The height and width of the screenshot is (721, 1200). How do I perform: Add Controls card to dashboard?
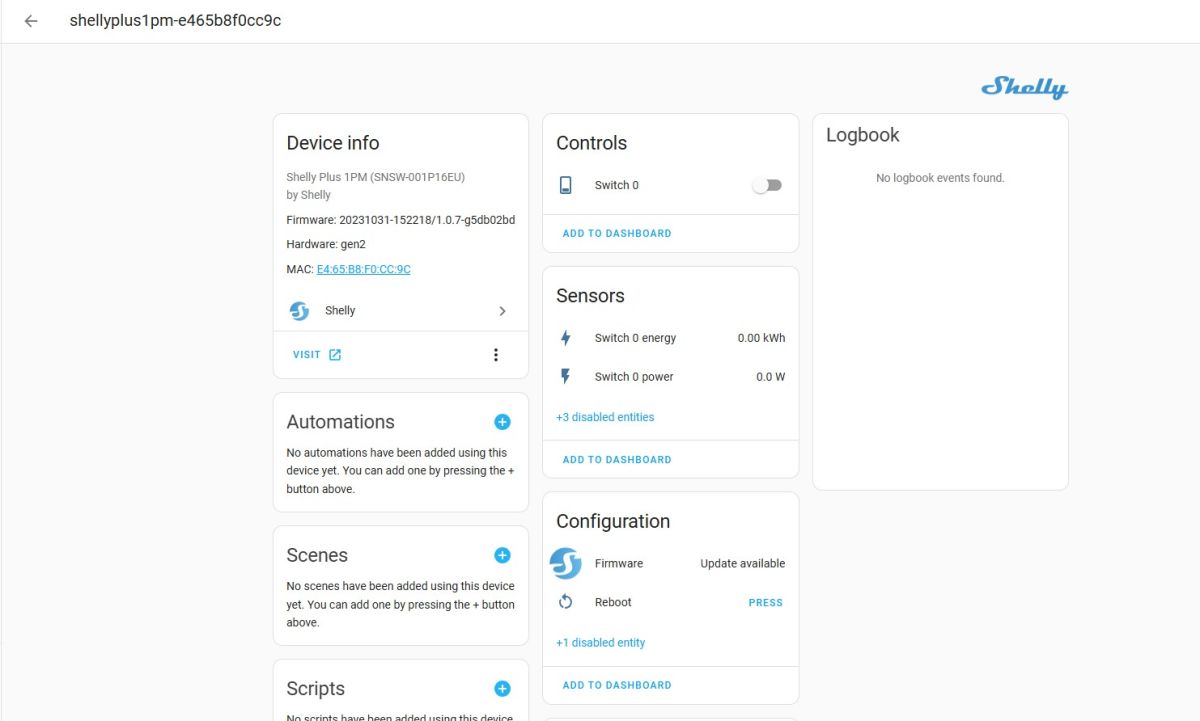617,233
